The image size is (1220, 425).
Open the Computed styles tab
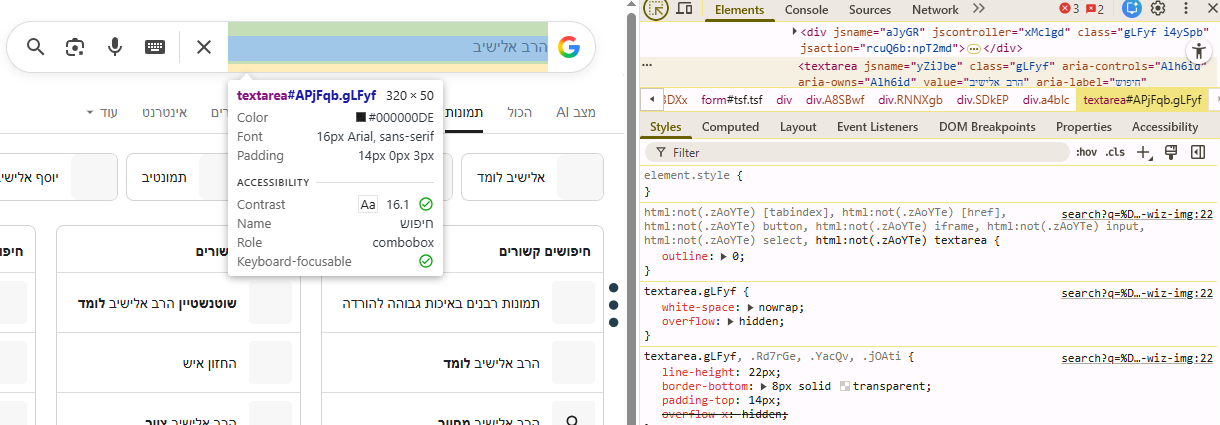tap(730, 127)
